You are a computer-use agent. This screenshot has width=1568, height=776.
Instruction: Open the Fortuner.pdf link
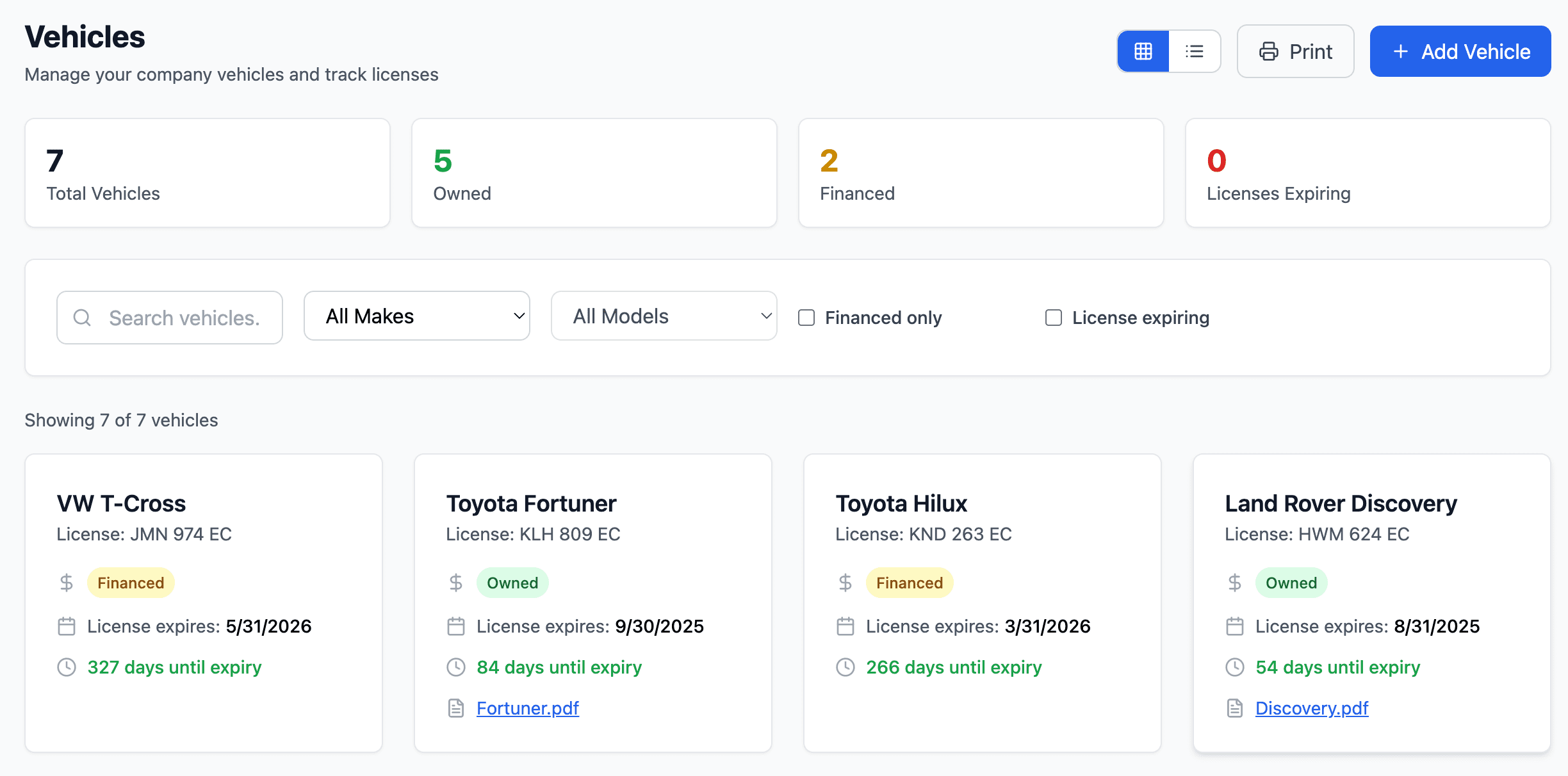point(528,708)
